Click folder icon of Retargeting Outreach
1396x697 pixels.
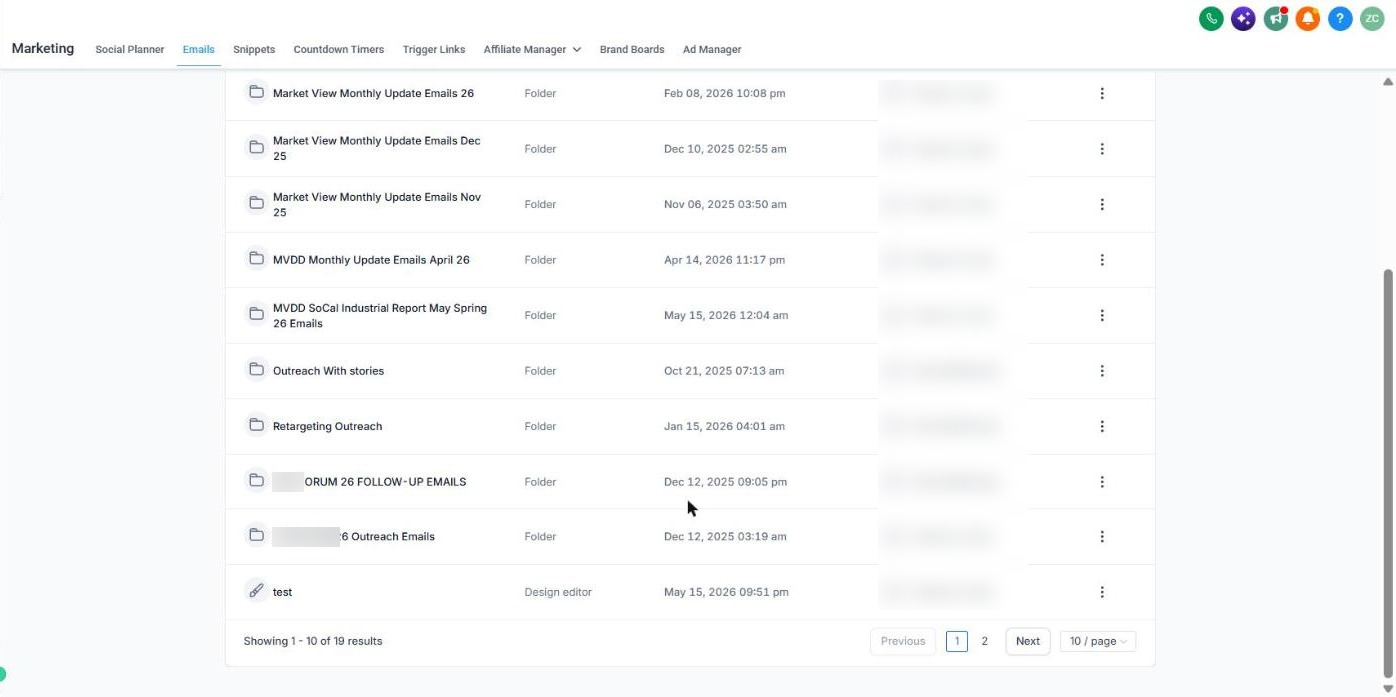tap(256, 425)
